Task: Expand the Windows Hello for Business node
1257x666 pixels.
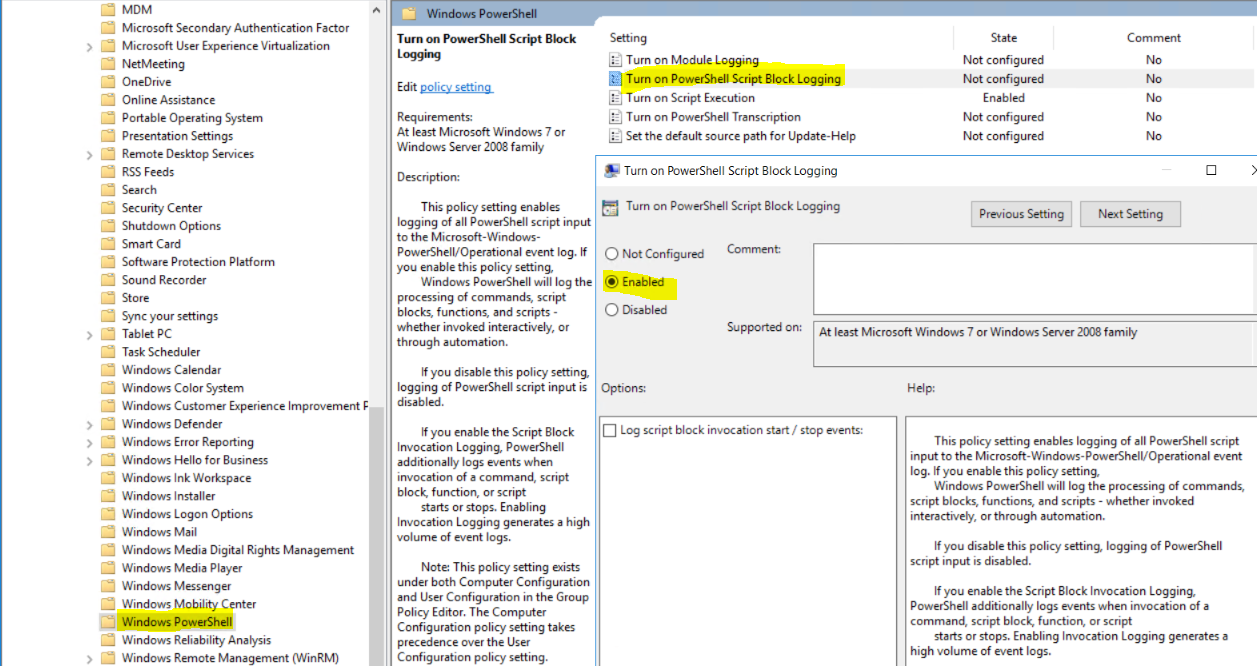Action: point(90,460)
